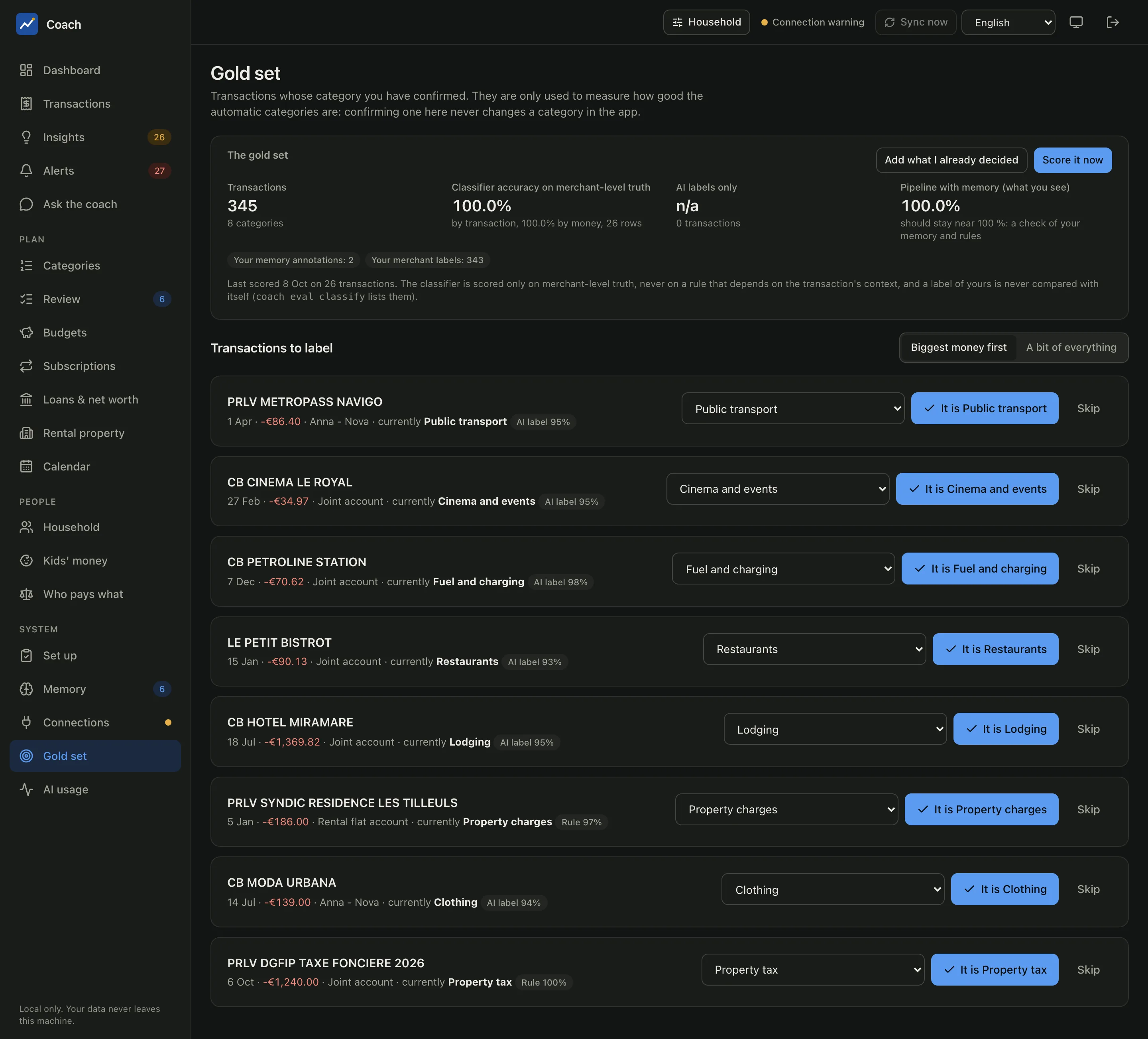Click the Household filter button
Screen dimensions: 1148x1039
pyautogui.click(x=706, y=22)
